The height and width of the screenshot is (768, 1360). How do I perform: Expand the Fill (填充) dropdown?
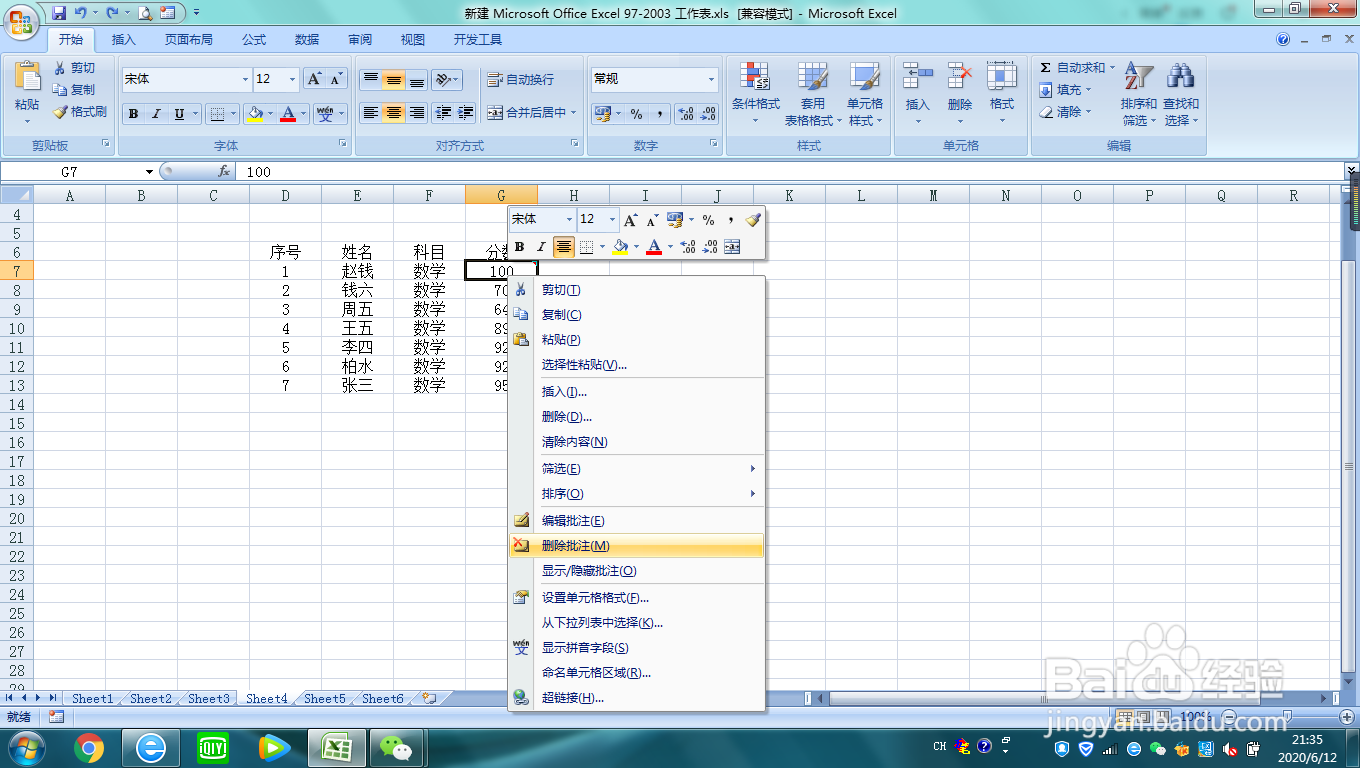click(x=1089, y=90)
